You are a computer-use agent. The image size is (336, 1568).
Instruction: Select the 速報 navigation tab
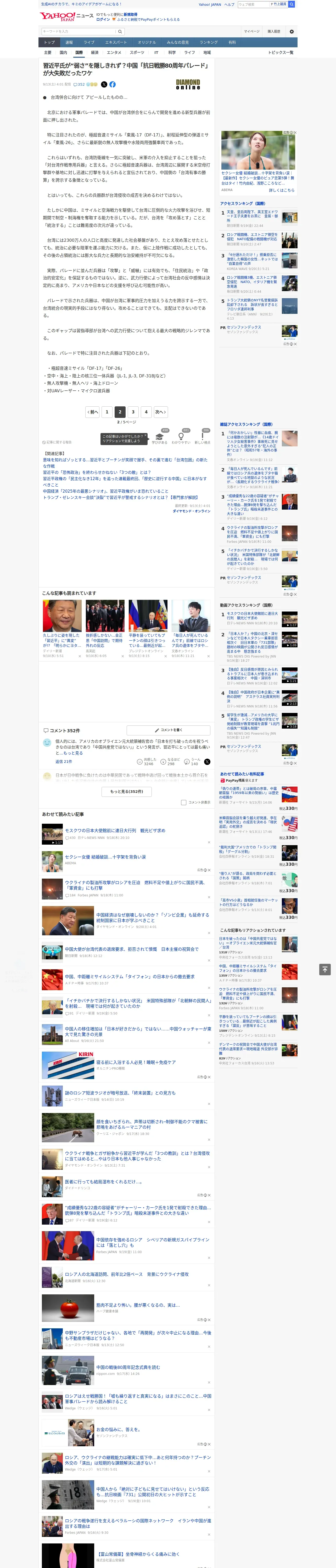click(x=69, y=43)
